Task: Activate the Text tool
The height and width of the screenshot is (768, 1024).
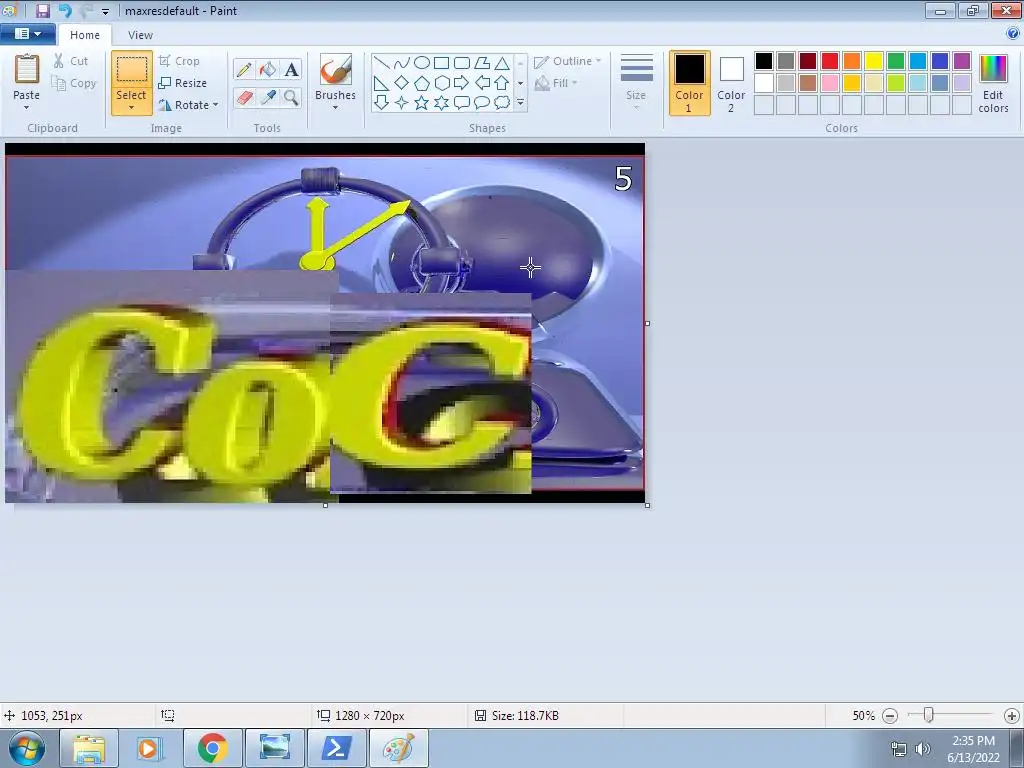Action: [291, 69]
